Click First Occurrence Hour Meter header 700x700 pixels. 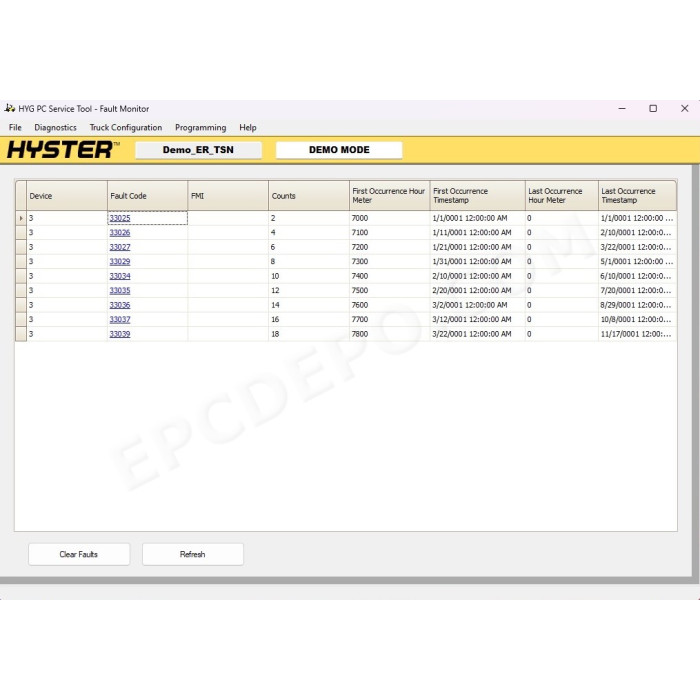tap(390, 196)
